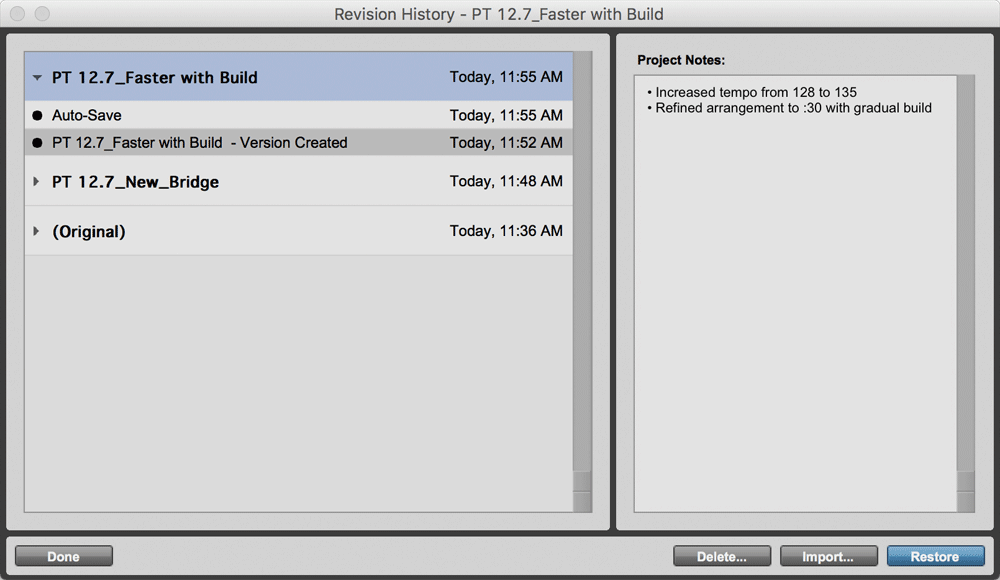Screen dimensions: 1000x580
Task: Select (Original) version name
Action: click(x=89, y=232)
